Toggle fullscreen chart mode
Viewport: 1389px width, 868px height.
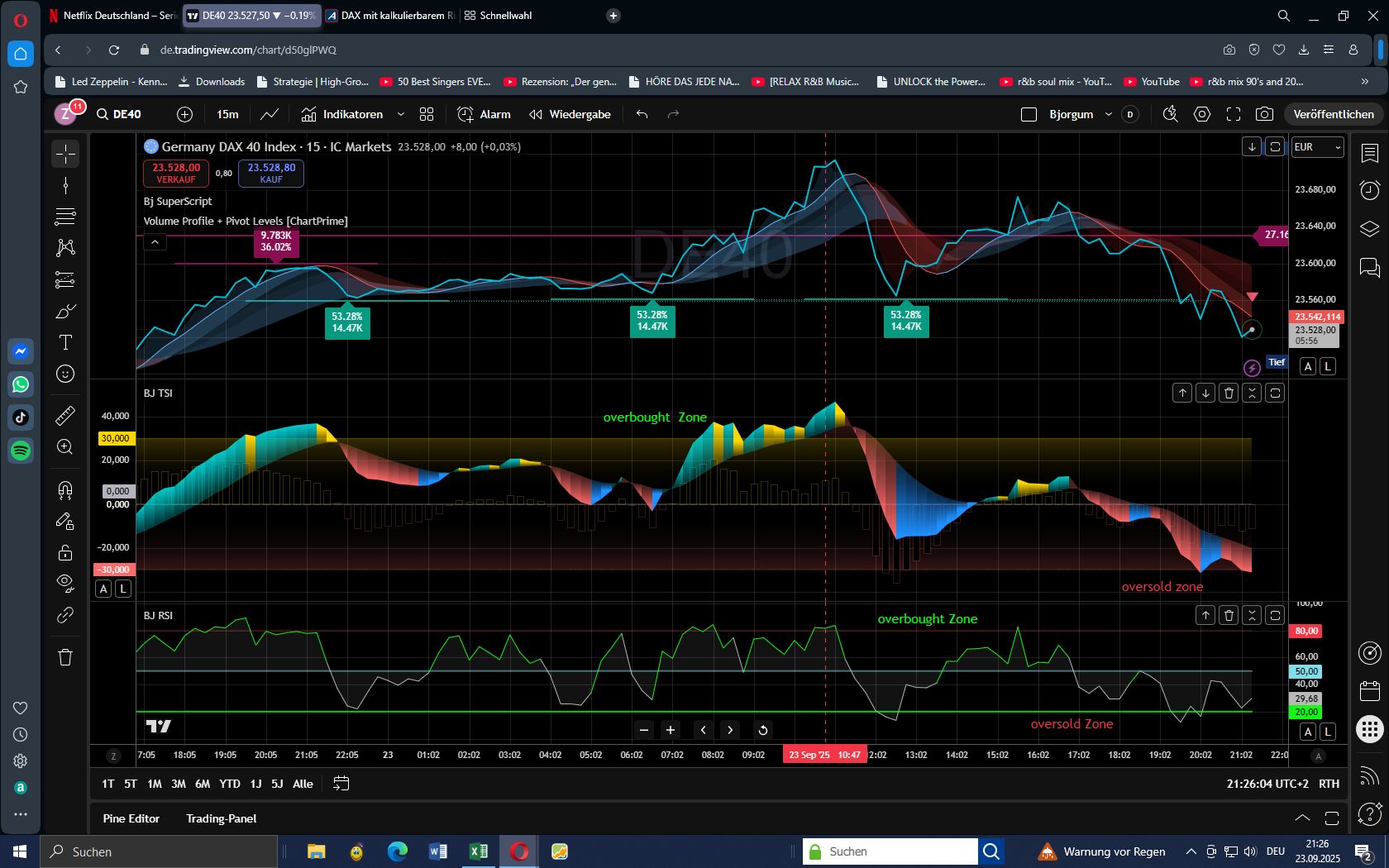click(x=1234, y=114)
